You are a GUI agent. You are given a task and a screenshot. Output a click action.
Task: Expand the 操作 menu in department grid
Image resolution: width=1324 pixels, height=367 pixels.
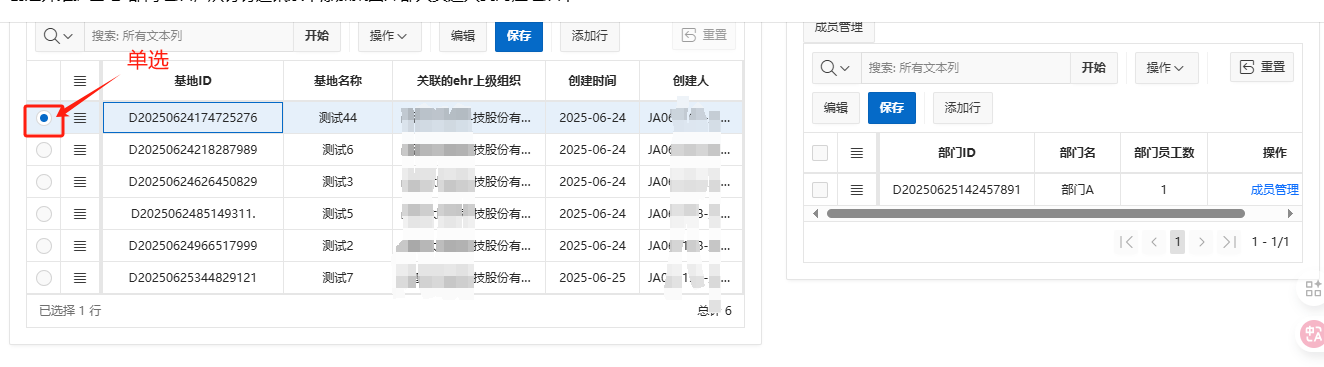[x=1166, y=68]
